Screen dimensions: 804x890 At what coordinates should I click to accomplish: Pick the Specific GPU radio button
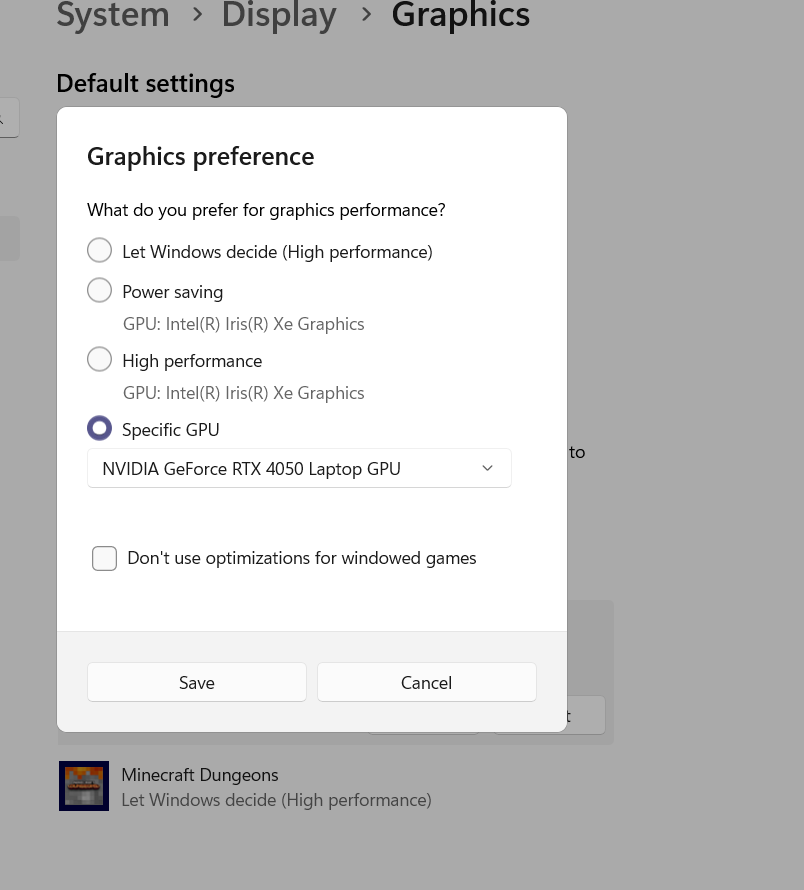point(99,429)
